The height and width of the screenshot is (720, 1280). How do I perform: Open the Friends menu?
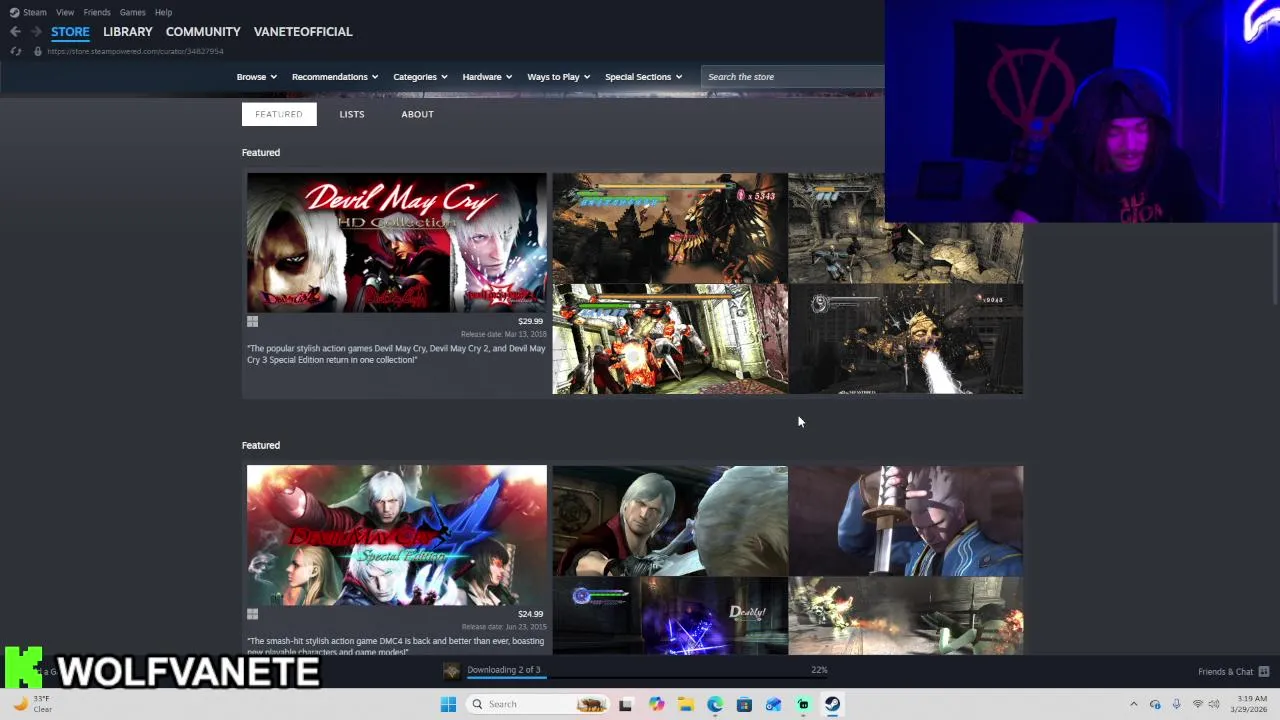97,12
